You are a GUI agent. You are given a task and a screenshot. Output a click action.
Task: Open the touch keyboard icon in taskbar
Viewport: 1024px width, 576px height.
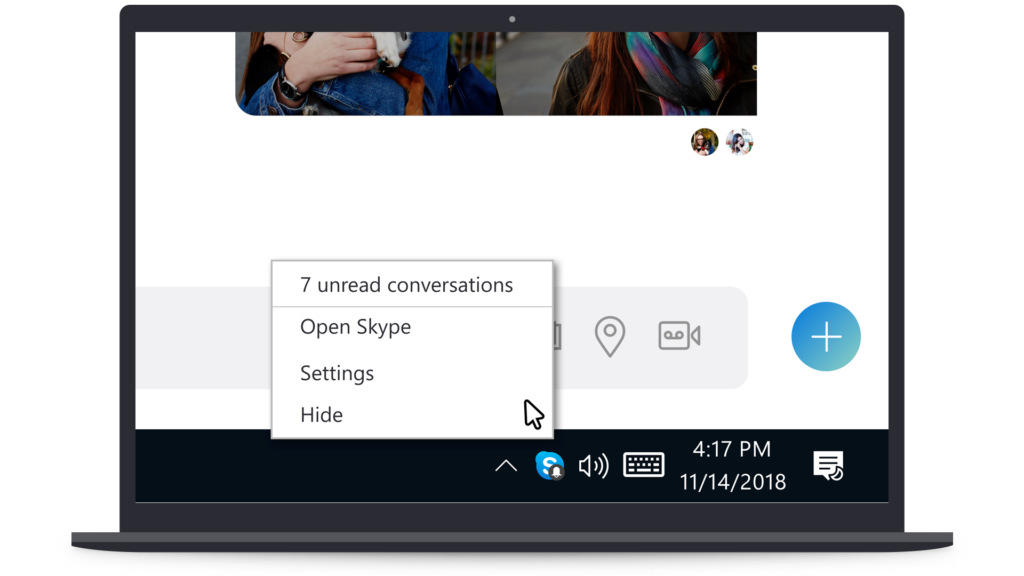(643, 465)
